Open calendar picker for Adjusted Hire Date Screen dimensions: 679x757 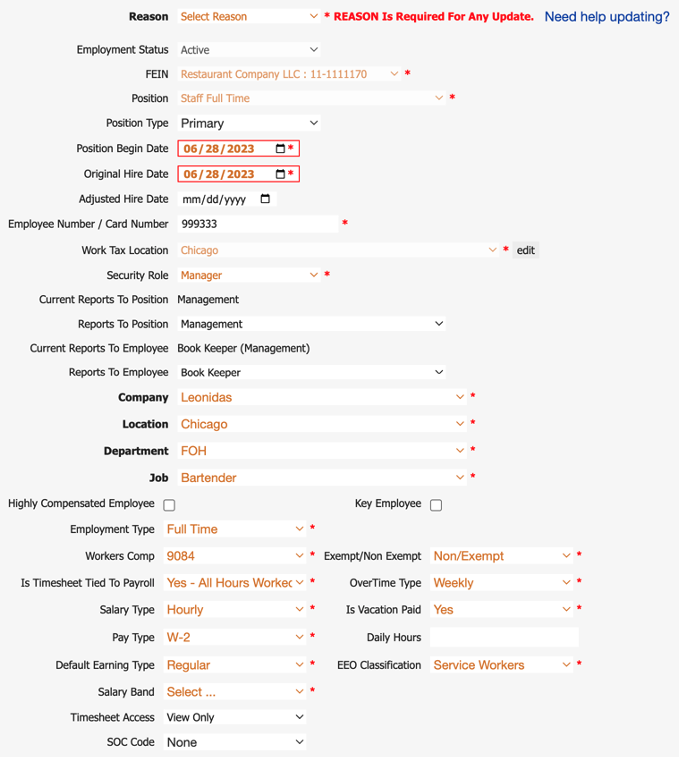265,199
